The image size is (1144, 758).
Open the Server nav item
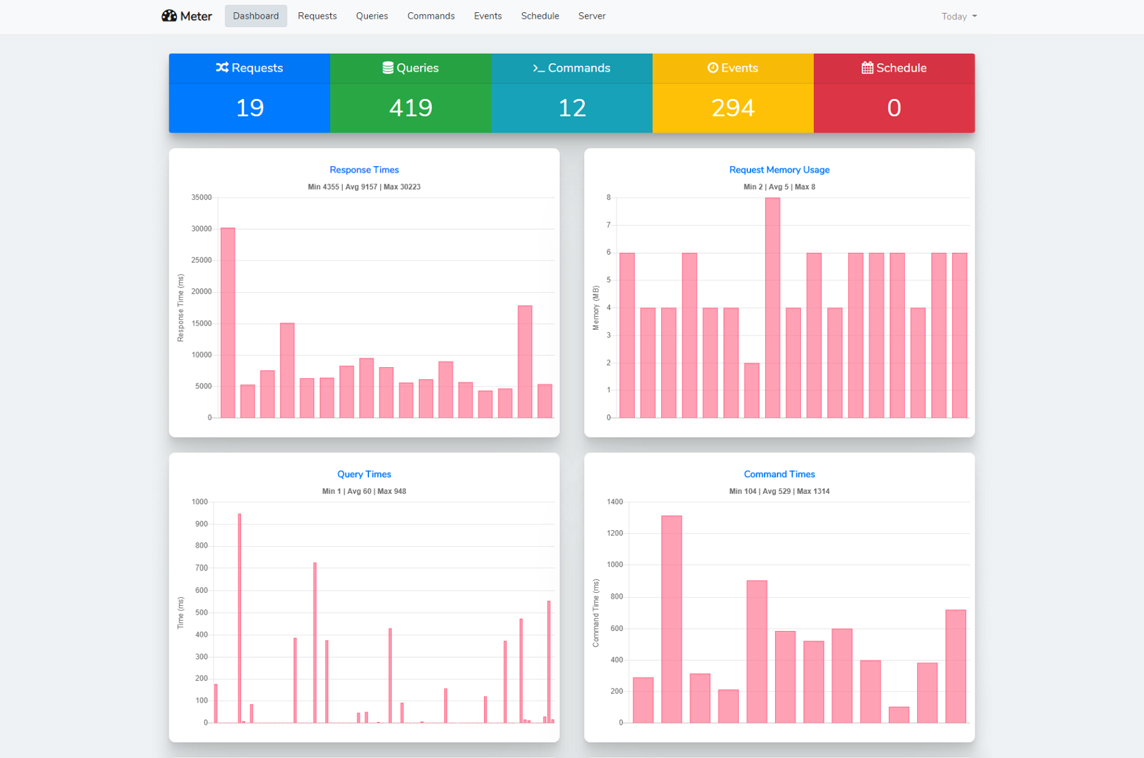(x=592, y=16)
